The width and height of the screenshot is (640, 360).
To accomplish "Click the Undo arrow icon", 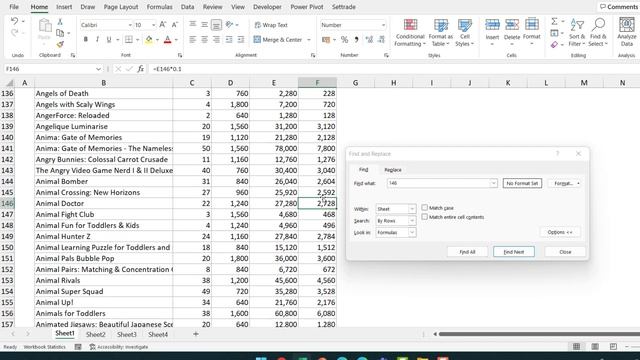I will point(14,21).
